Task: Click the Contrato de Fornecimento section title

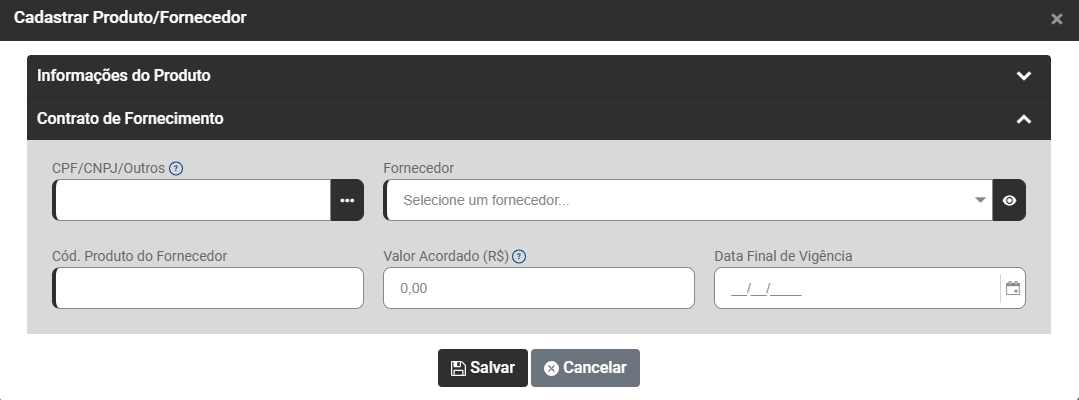Action: 130,119
